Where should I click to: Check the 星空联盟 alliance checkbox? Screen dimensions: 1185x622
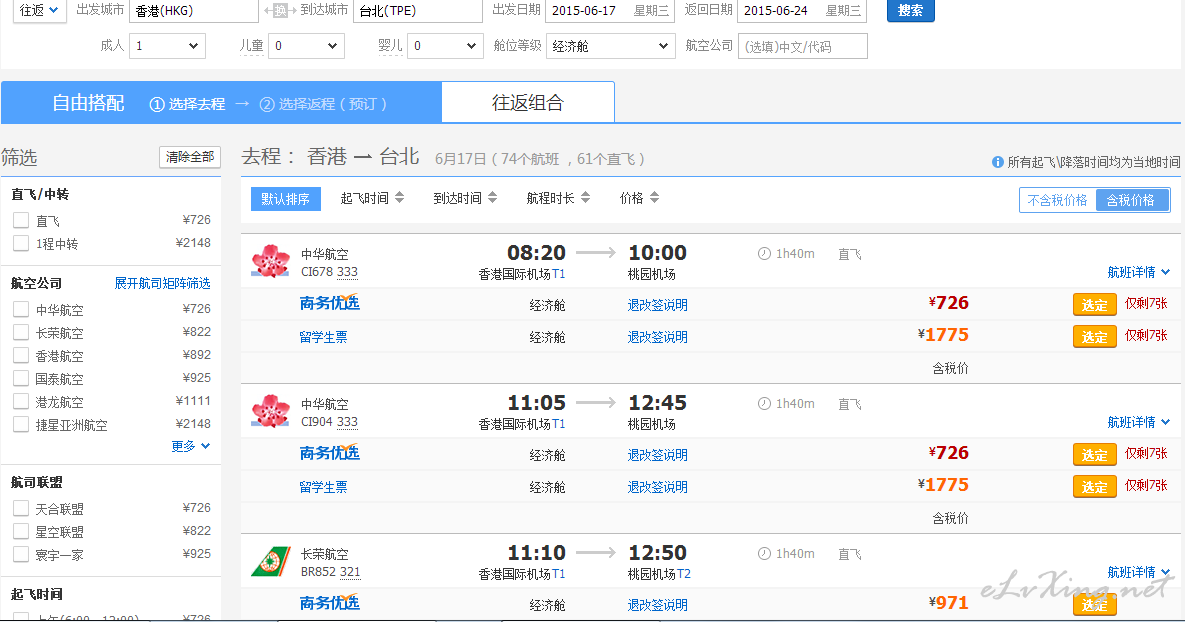pyautogui.click(x=21, y=531)
